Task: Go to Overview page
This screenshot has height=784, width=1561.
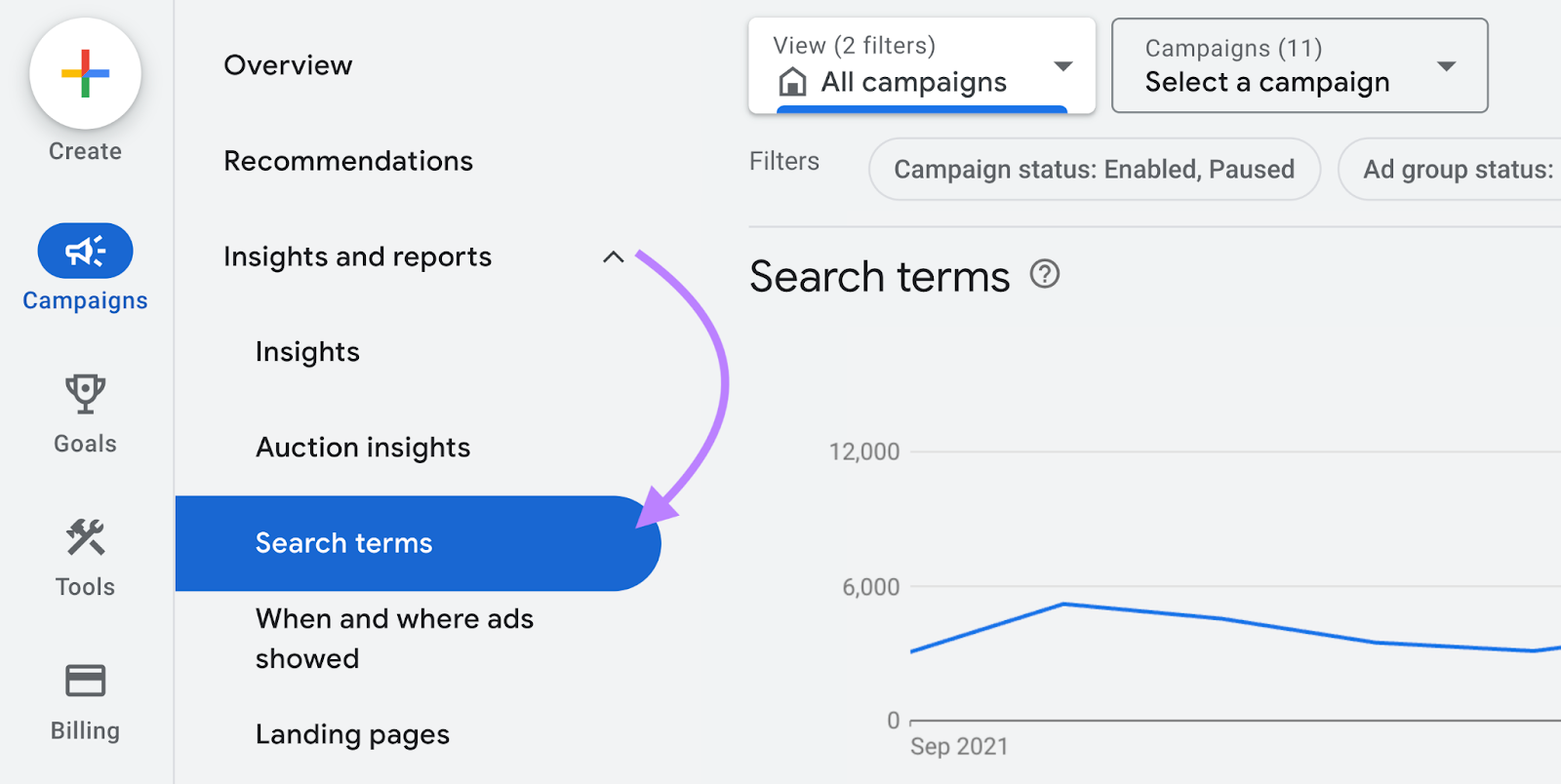Action: tap(288, 65)
